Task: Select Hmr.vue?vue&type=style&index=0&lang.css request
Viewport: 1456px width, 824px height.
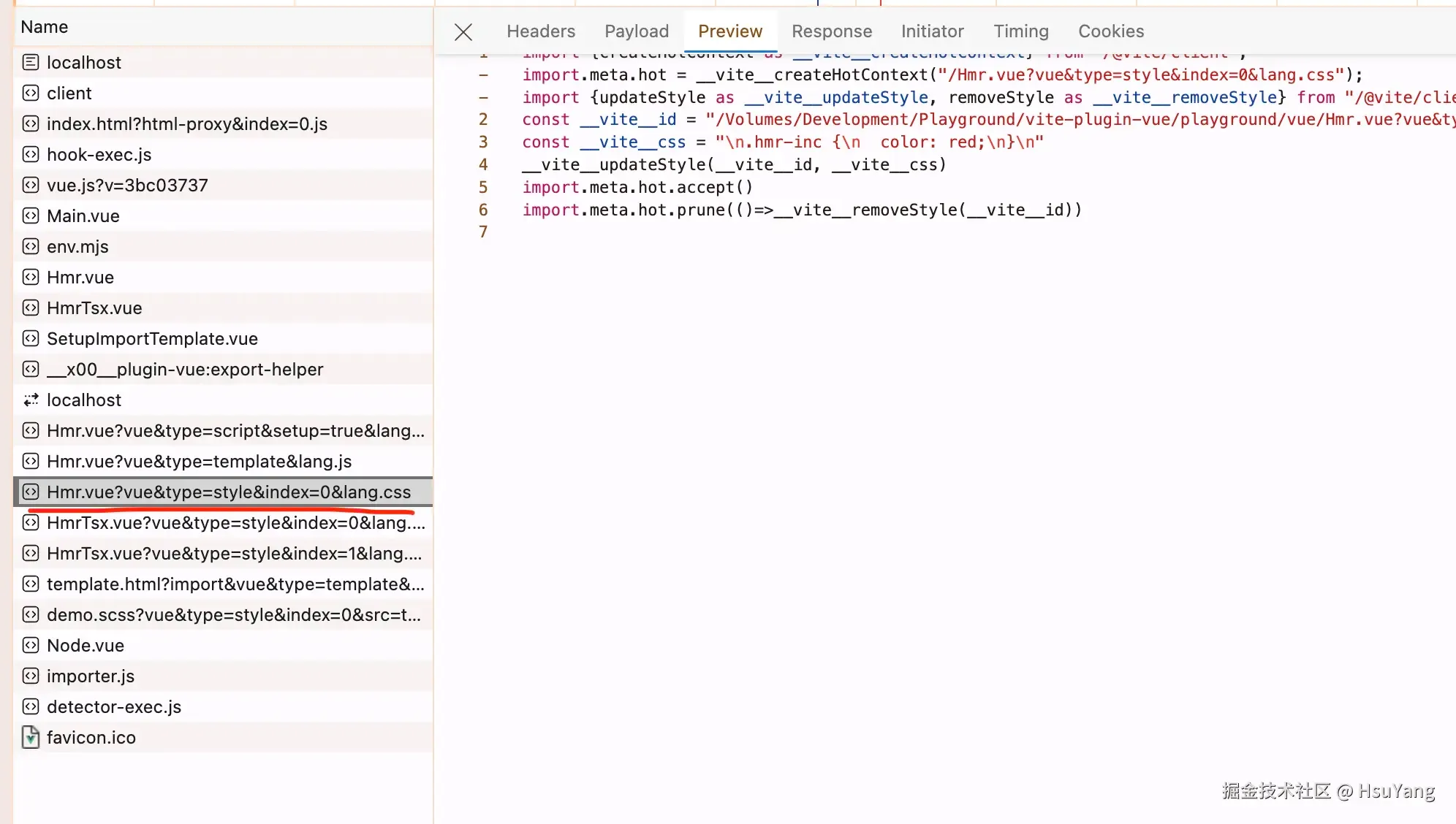Action: [x=223, y=492]
